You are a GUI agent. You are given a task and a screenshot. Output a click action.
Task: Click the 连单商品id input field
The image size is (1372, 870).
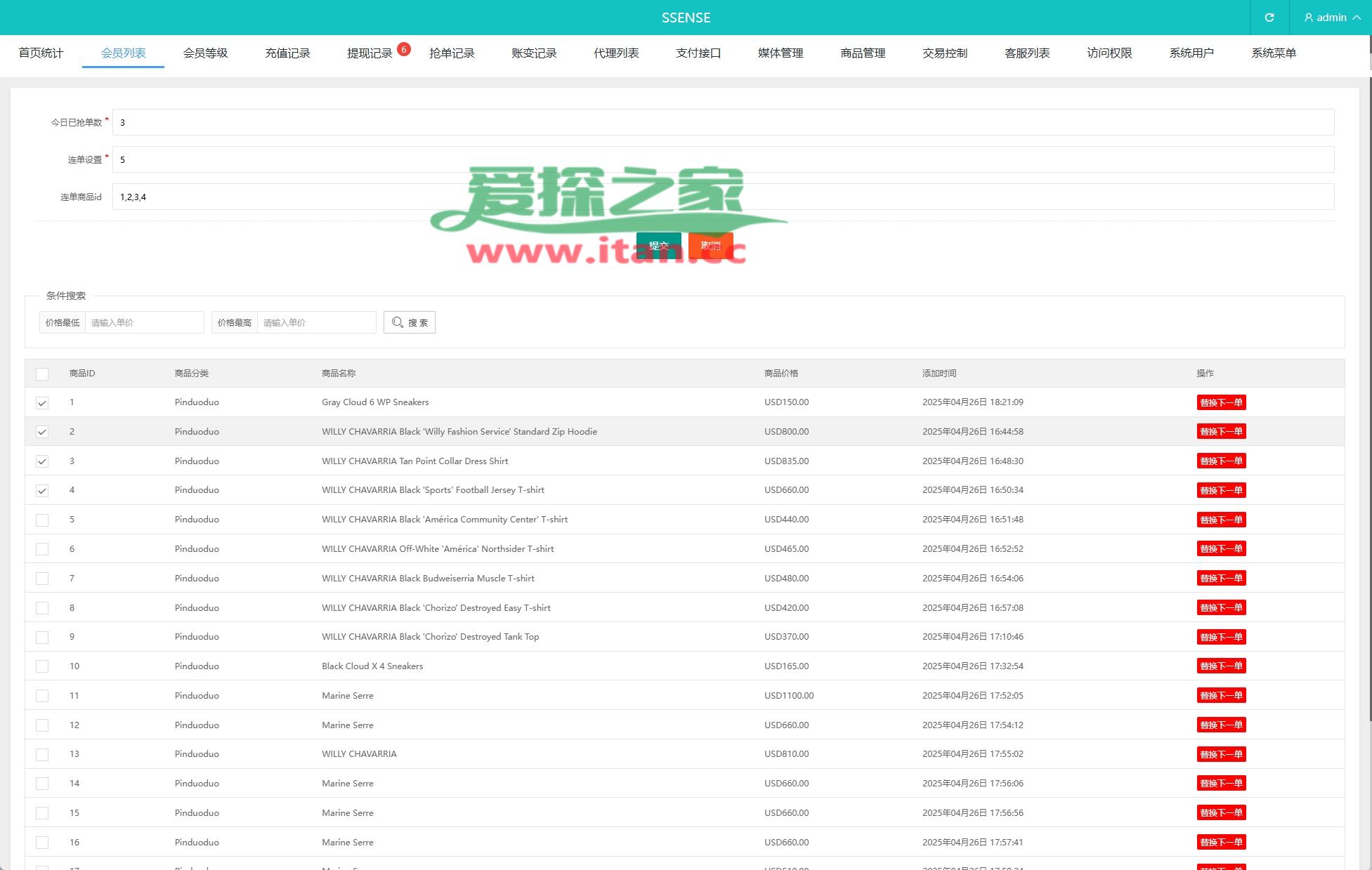[723, 197]
